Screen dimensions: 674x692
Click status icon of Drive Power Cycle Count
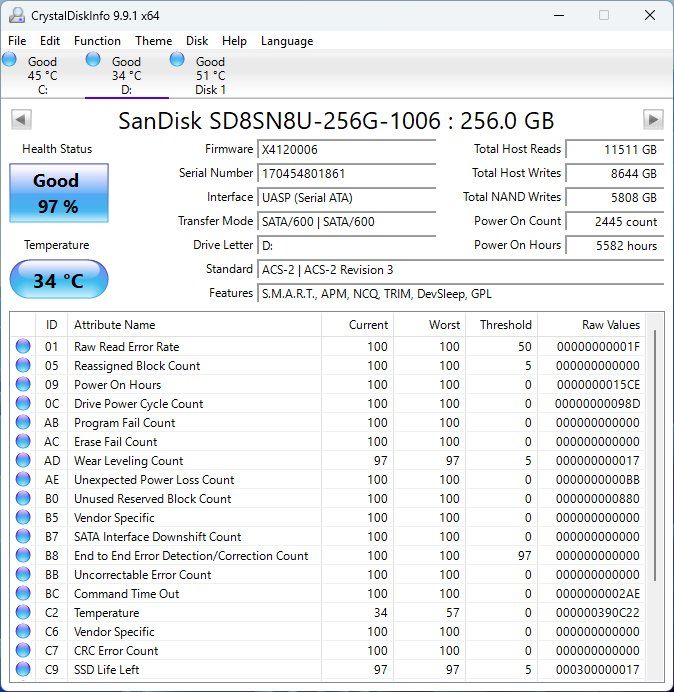tap(23, 403)
